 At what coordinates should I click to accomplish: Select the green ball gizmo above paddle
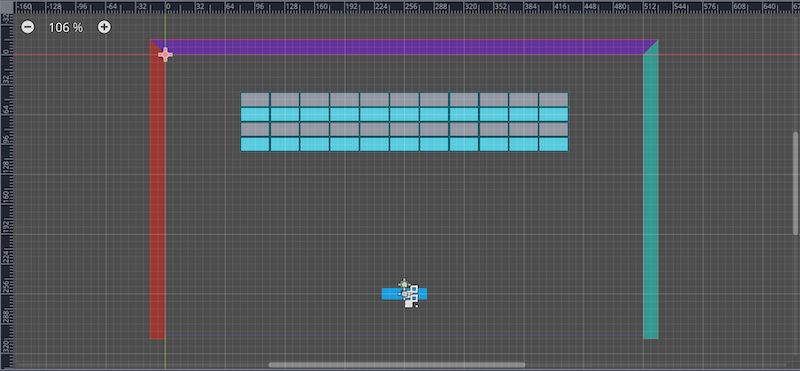pyautogui.click(x=404, y=284)
